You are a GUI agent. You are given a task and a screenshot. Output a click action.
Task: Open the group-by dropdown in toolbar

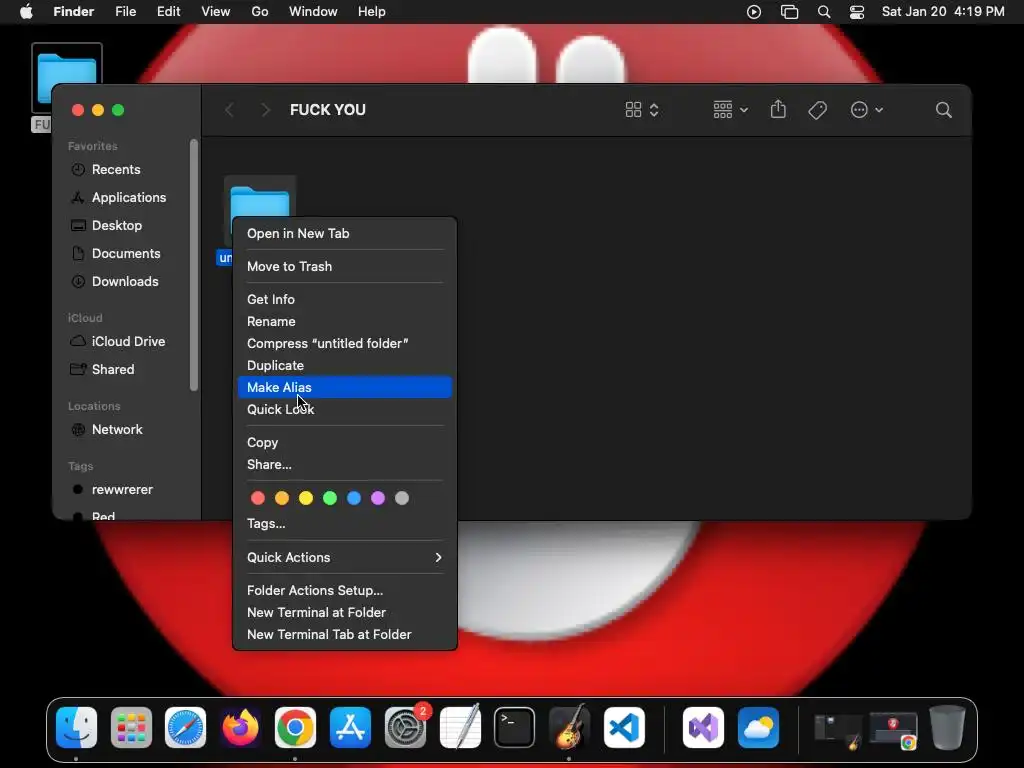pyautogui.click(x=730, y=110)
